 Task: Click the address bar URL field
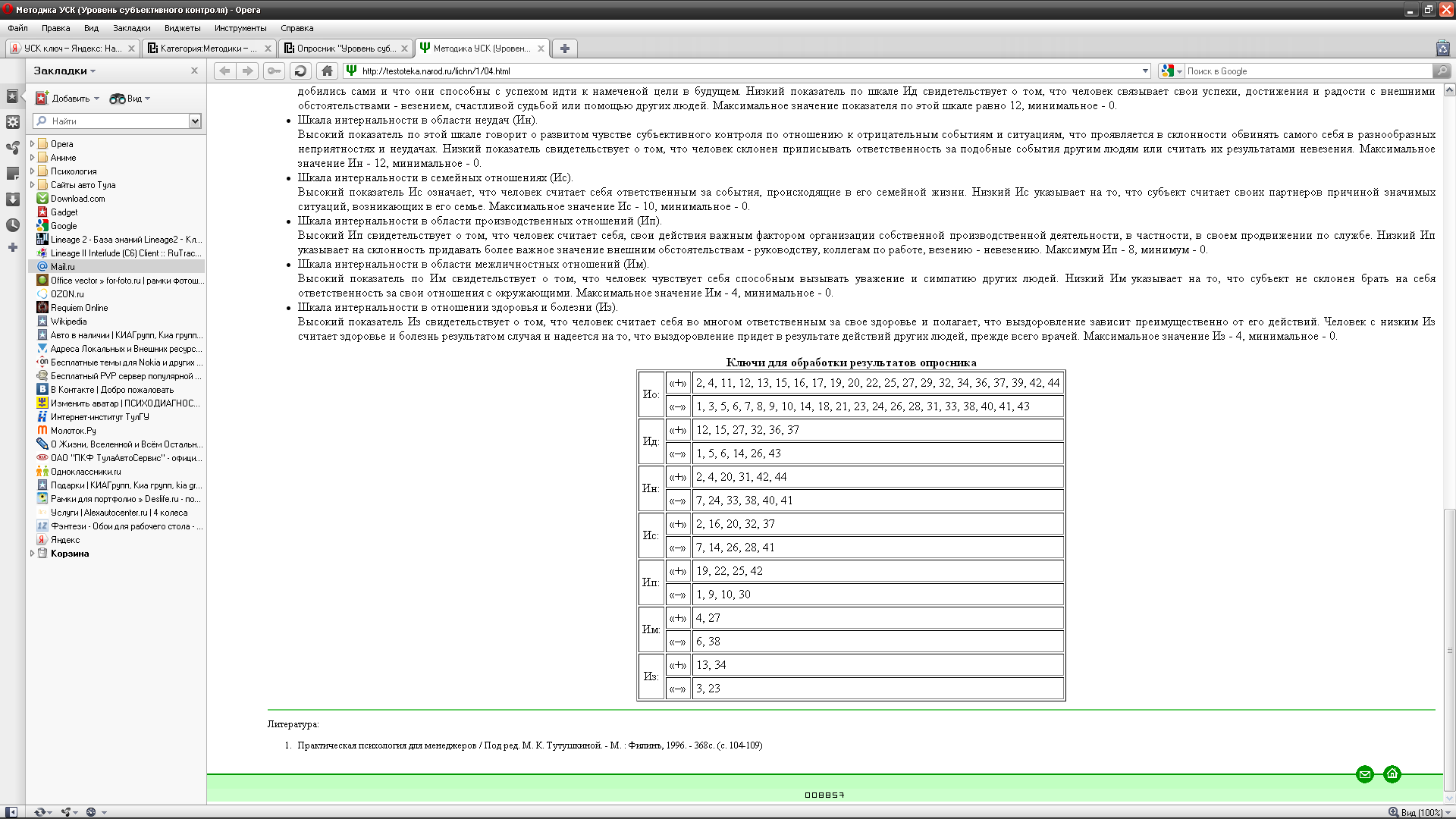(747, 71)
